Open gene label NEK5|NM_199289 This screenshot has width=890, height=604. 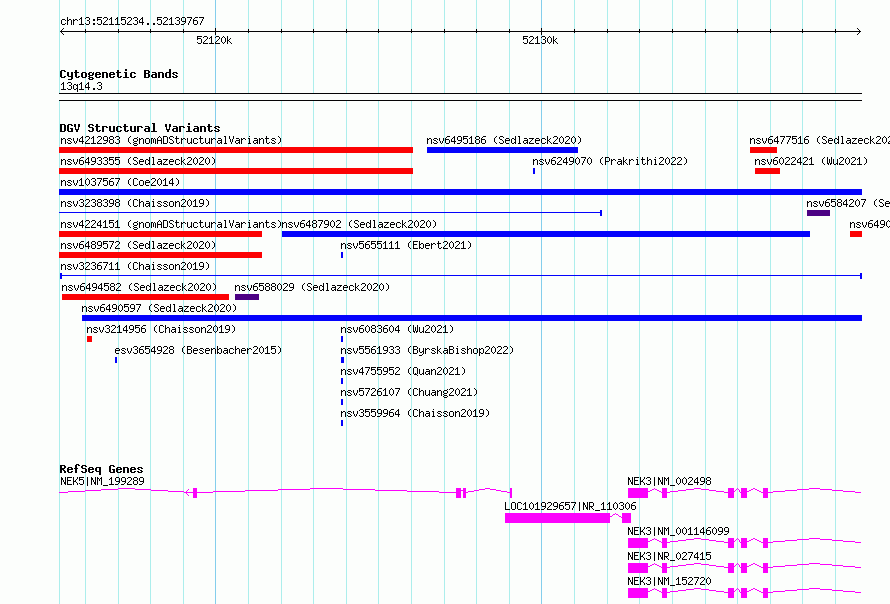coord(102,481)
